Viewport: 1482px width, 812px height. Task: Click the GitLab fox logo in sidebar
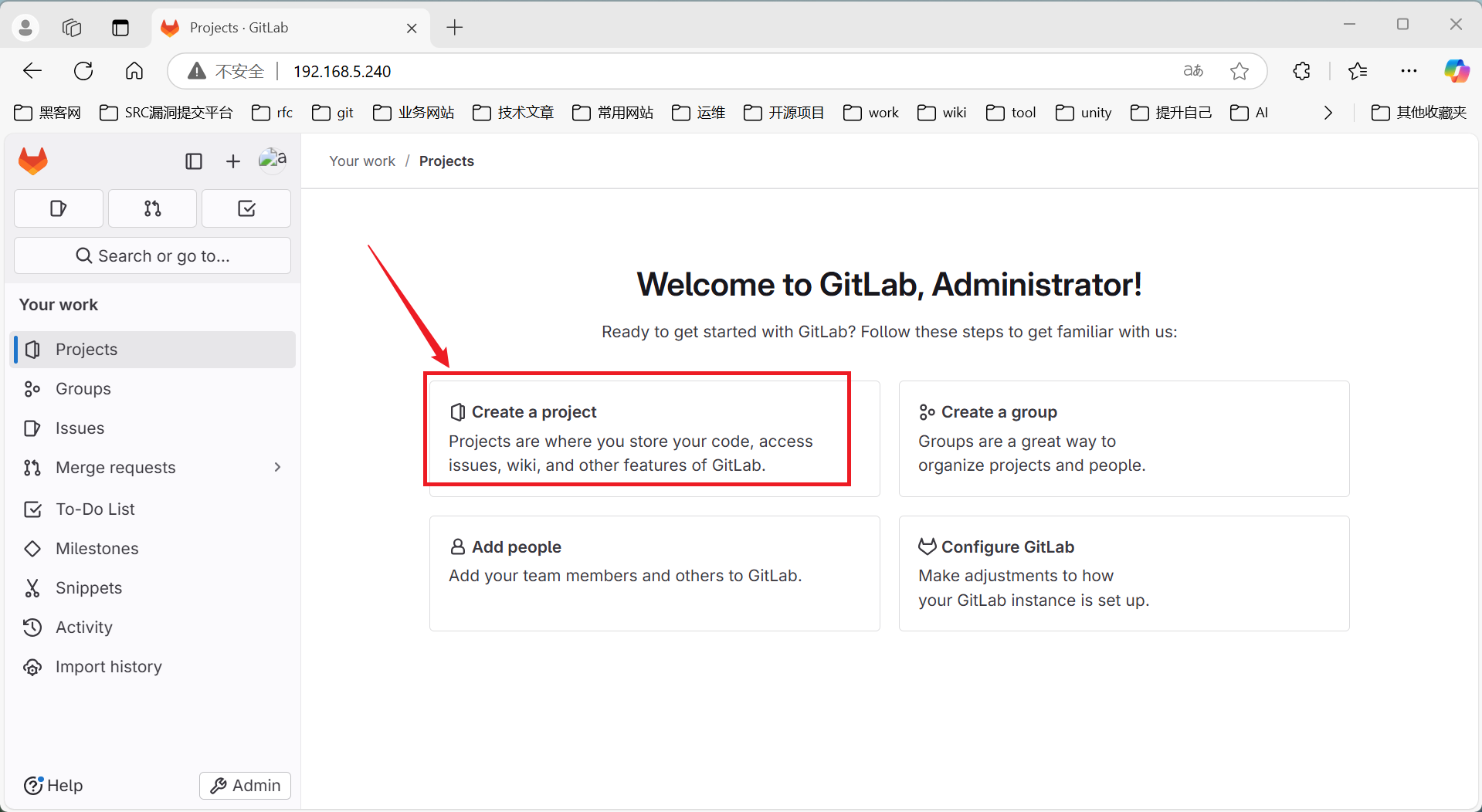click(x=33, y=161)
